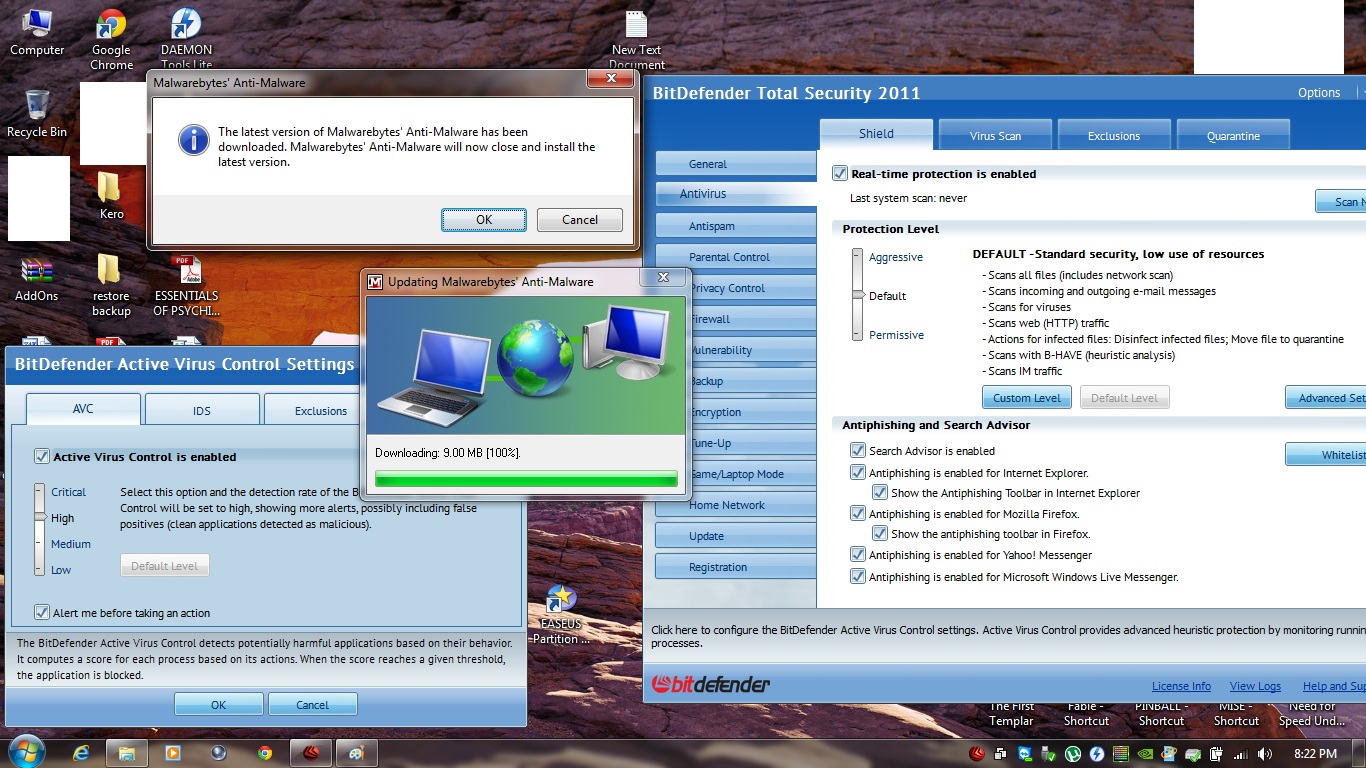This screenshot has height=768, width=1366.
Task: Click OK in Active Virus Control Settings
Action: click(x=219, y=705)
